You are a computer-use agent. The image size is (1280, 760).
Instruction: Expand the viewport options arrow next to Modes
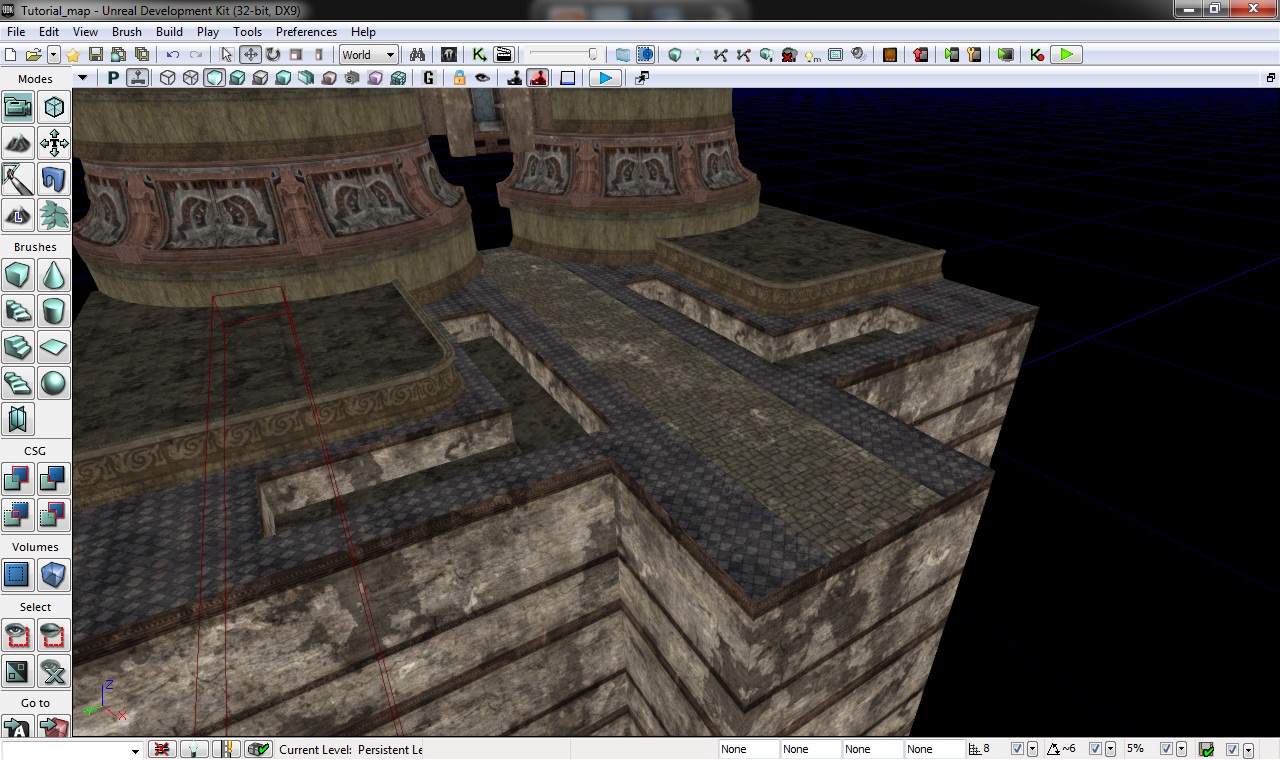[x=83, y=78]
